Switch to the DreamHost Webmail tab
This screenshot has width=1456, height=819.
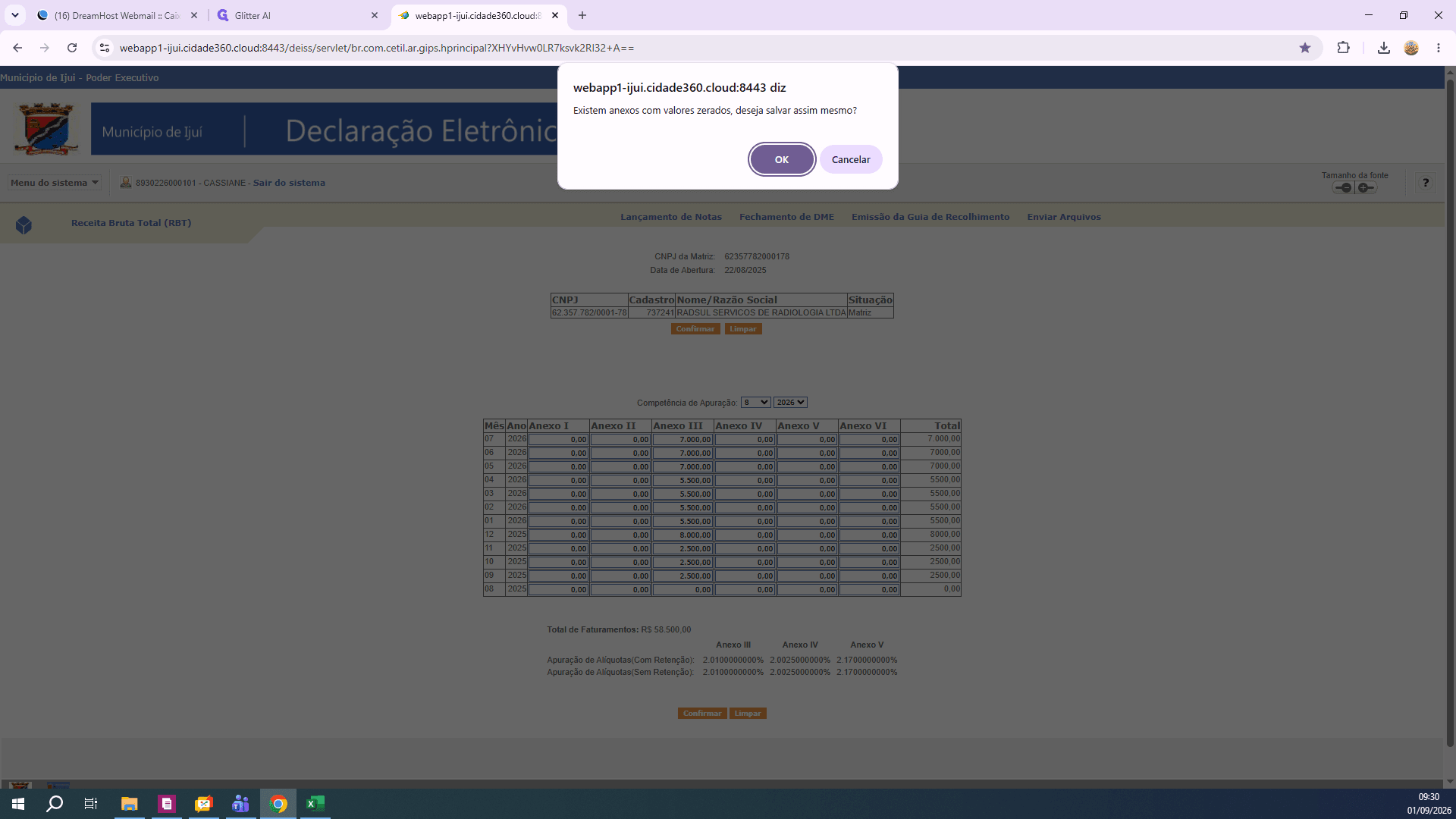[x=118, y=15]
